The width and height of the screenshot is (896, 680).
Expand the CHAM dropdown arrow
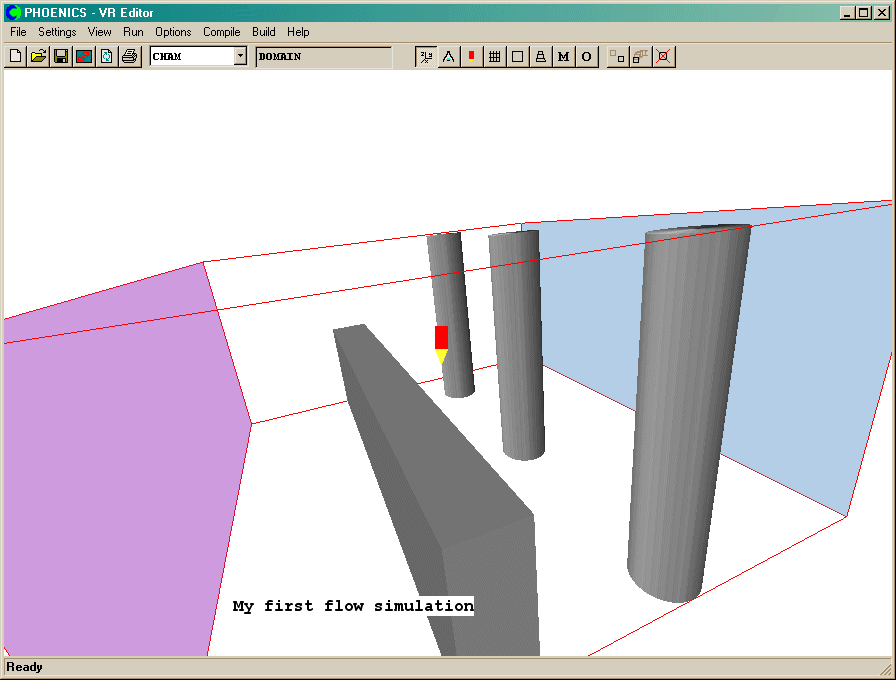point(240,57)
